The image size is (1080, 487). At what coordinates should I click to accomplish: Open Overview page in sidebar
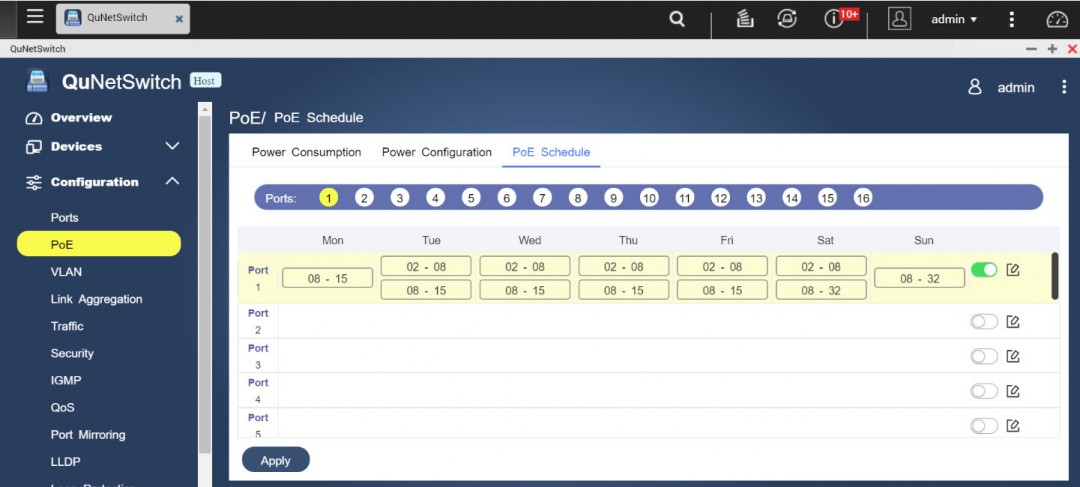[x=81, y=118]
